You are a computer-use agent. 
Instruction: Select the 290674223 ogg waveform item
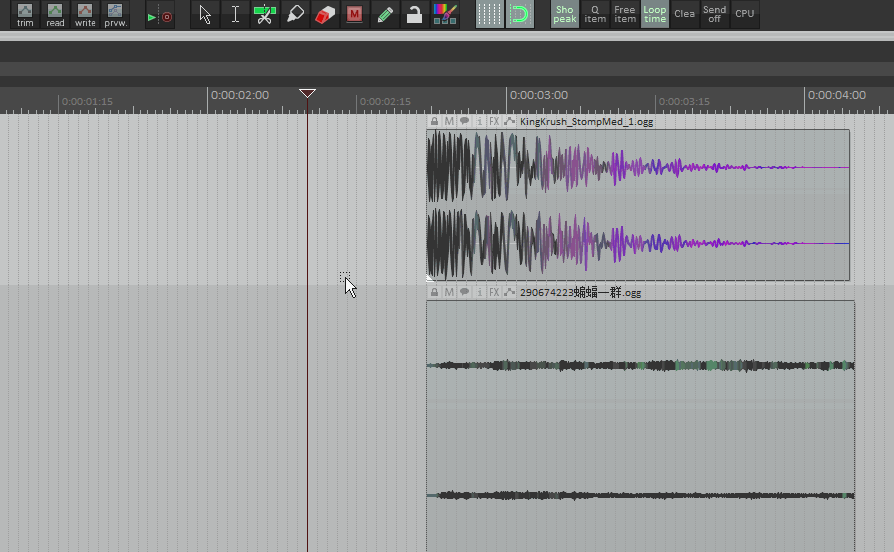[x=640, y=426]
